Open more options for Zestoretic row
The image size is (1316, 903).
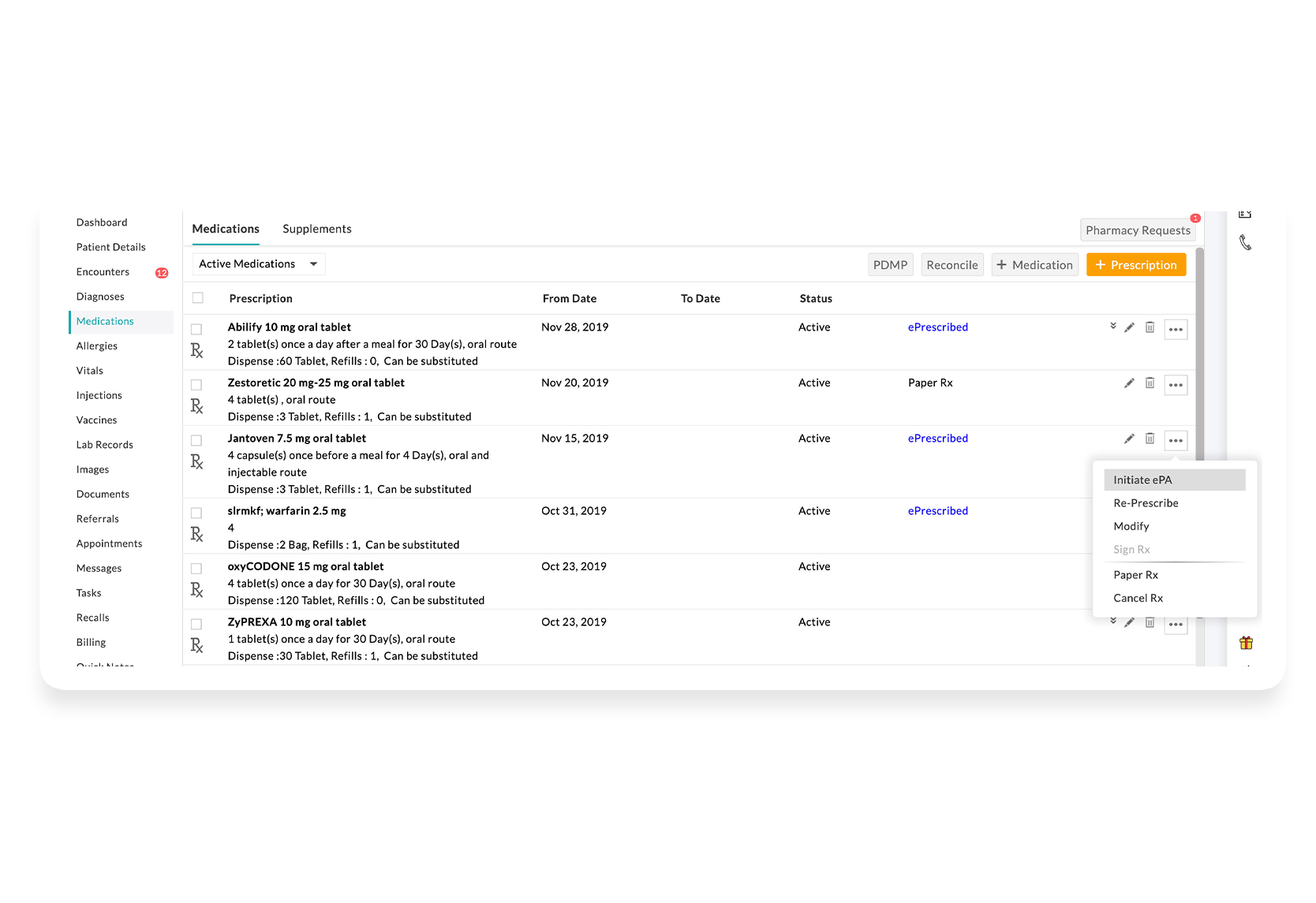point(1176,385)
